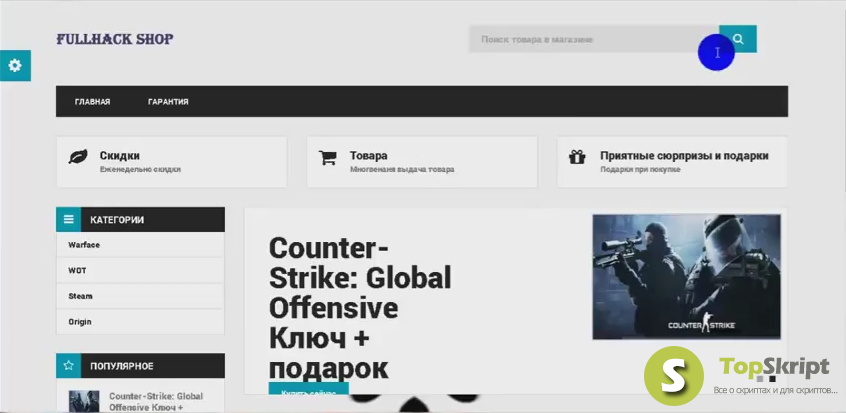
Task: Click the Популярное panel header
Action: (x=140, y=365)
